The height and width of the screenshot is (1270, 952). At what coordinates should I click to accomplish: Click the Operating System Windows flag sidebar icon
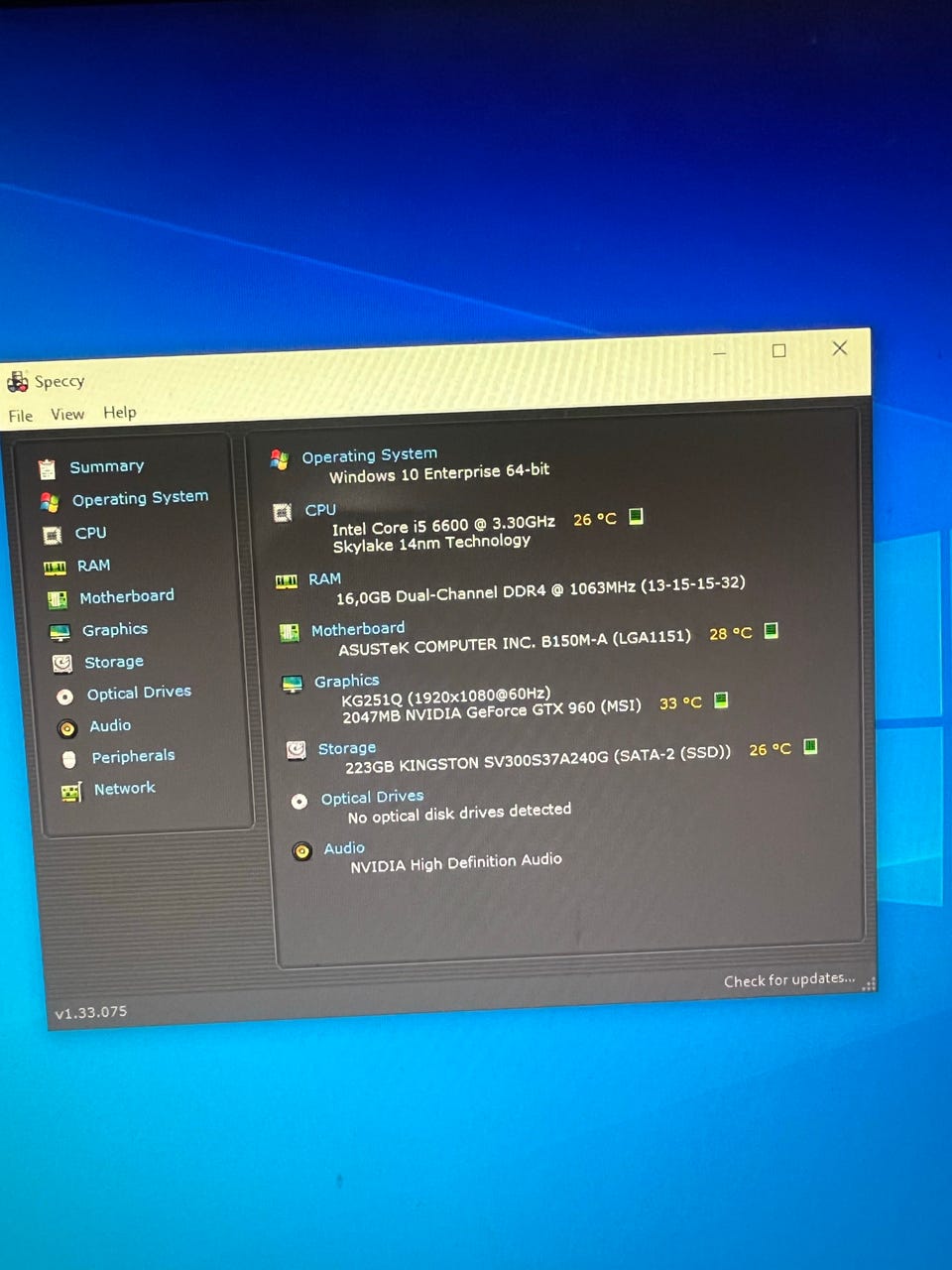(50, 502)
